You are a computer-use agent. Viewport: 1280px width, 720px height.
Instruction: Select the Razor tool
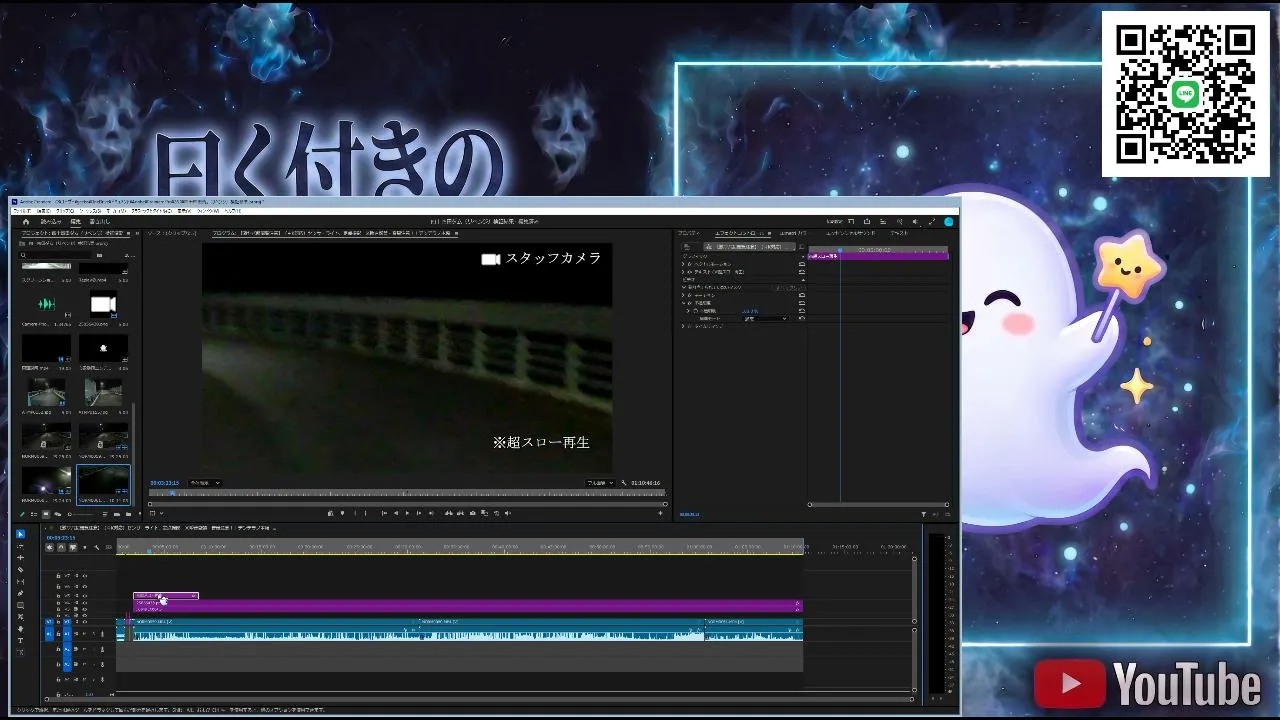20,570
